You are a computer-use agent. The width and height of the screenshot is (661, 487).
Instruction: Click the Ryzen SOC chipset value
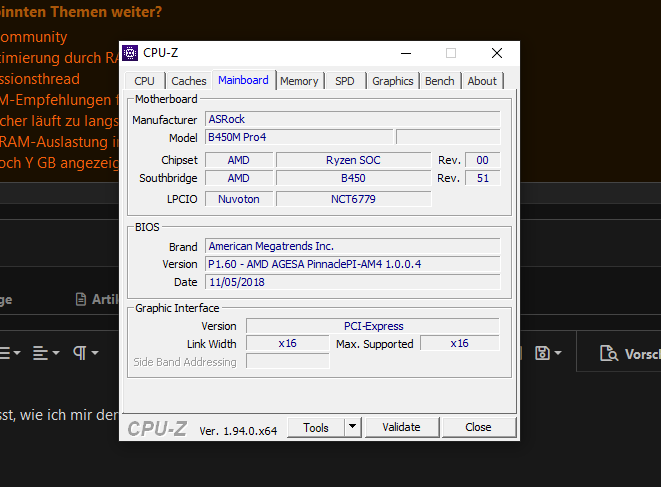click(353, 160)
